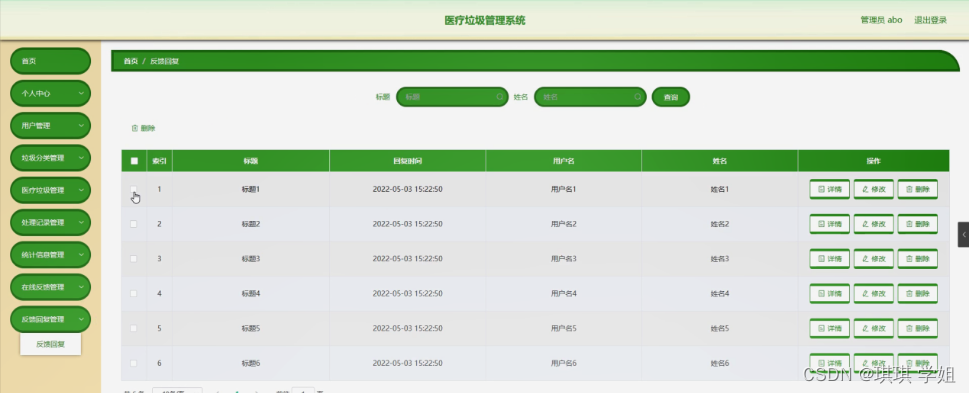Open 详情 for row 标题4

[829, 293]
